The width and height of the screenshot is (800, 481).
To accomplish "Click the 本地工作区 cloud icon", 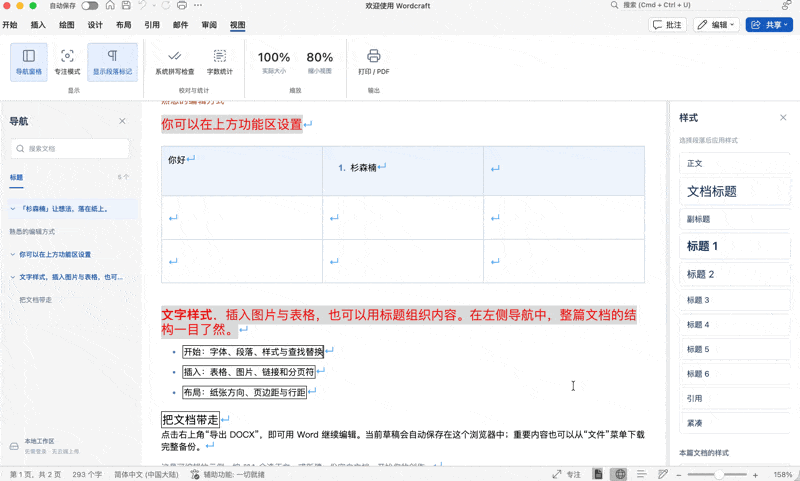I will [x=14, y=446].
